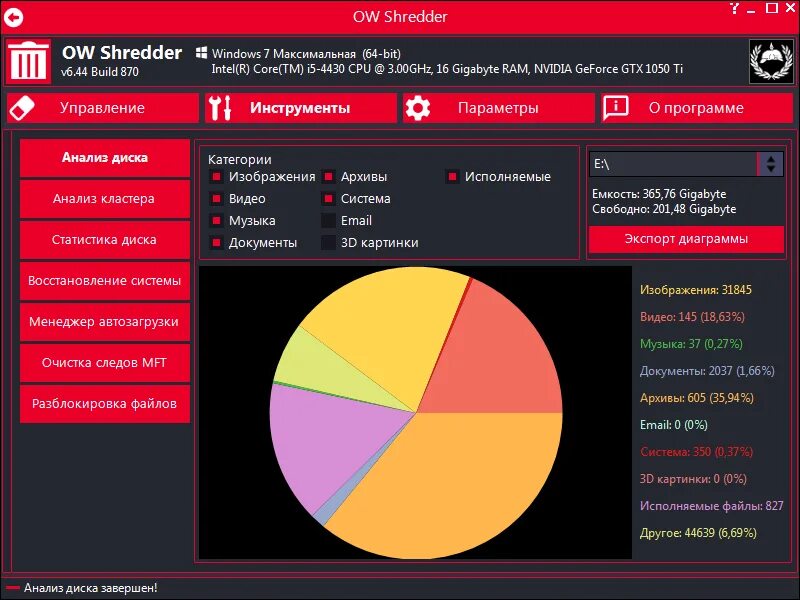Open Восстановление системы tool
Image resolution: width=800 pixels, height=600 pixels.
[105, 281]
